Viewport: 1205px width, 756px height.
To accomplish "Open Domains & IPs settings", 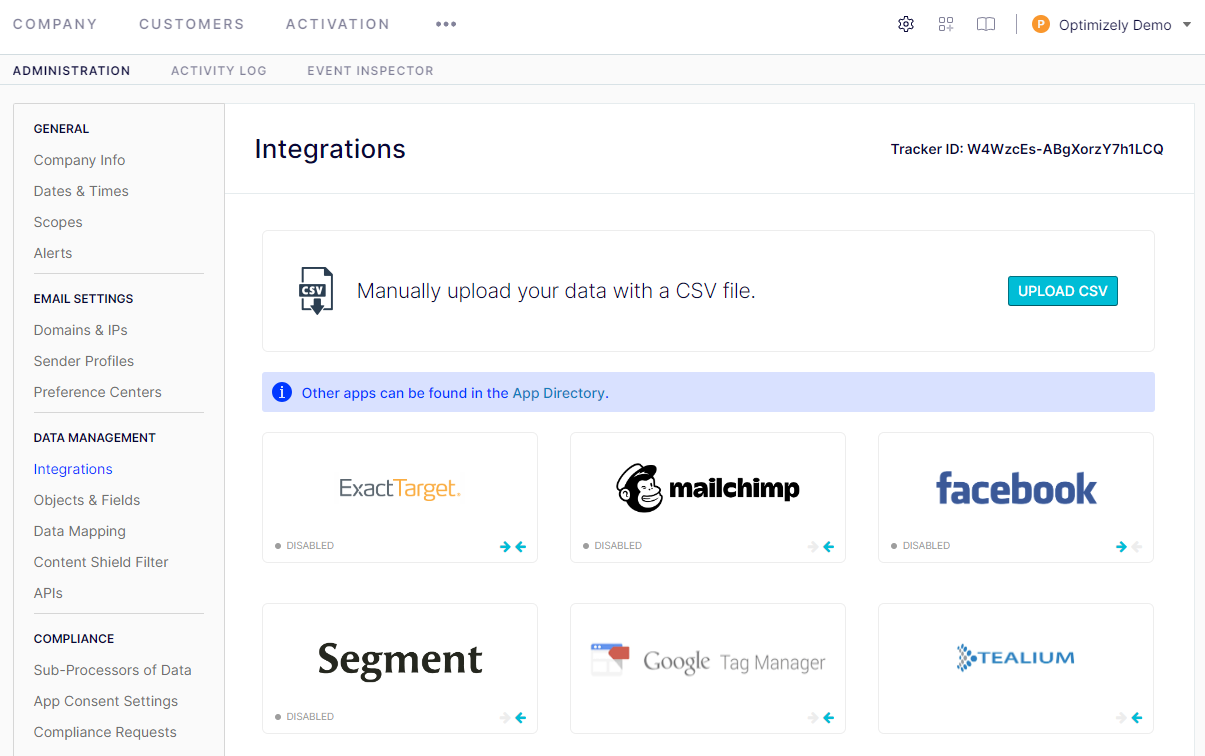I will point(81,330).
